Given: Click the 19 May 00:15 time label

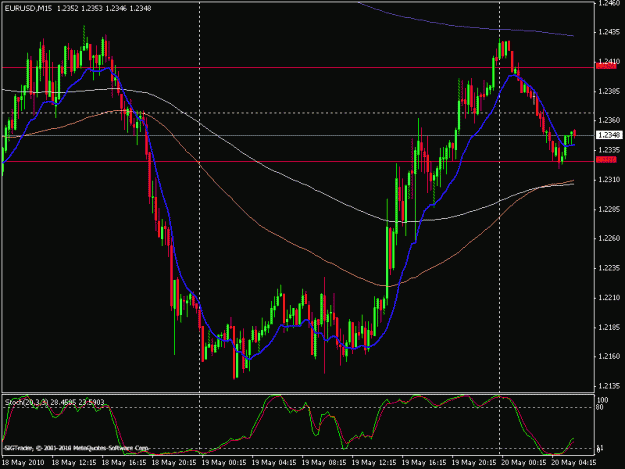Looking at the screenshot, I should 224,463.
